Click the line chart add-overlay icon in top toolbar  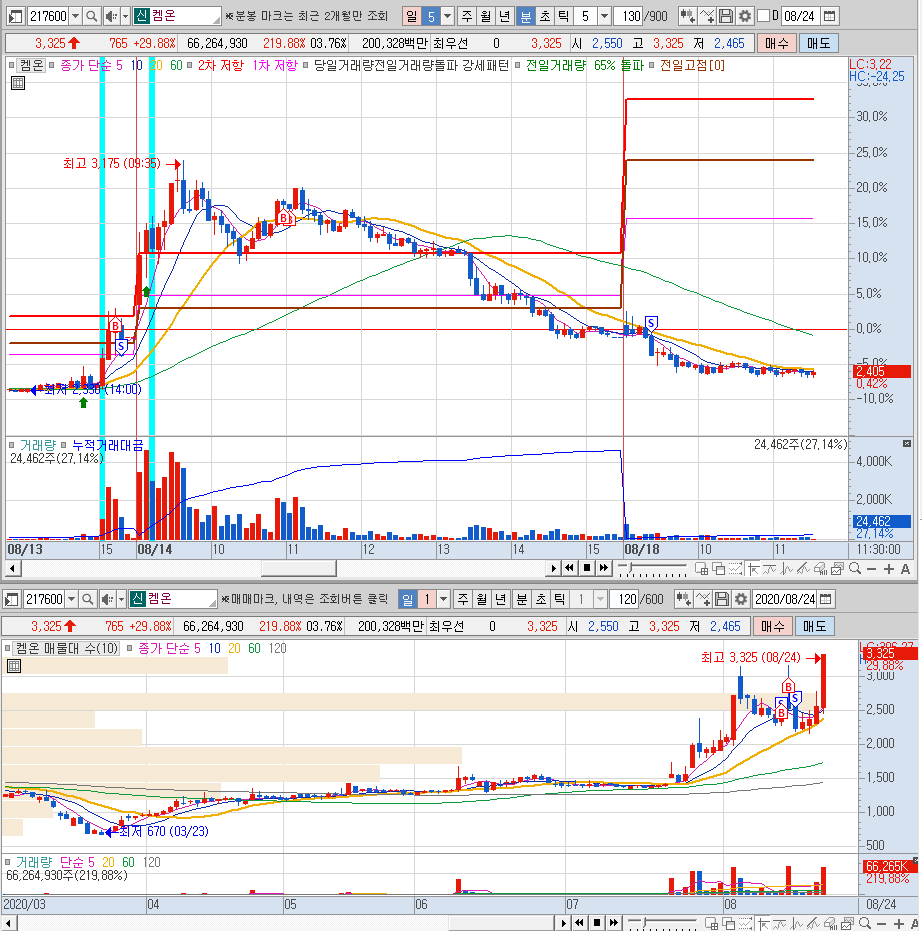pos(706,16)
